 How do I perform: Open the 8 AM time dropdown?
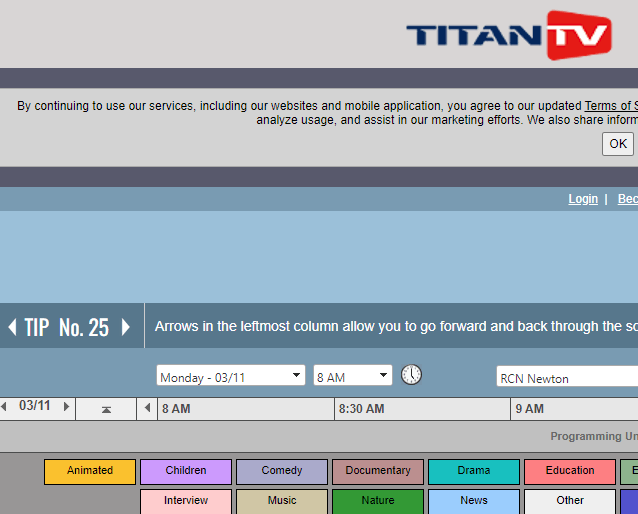tap(352, 375)
